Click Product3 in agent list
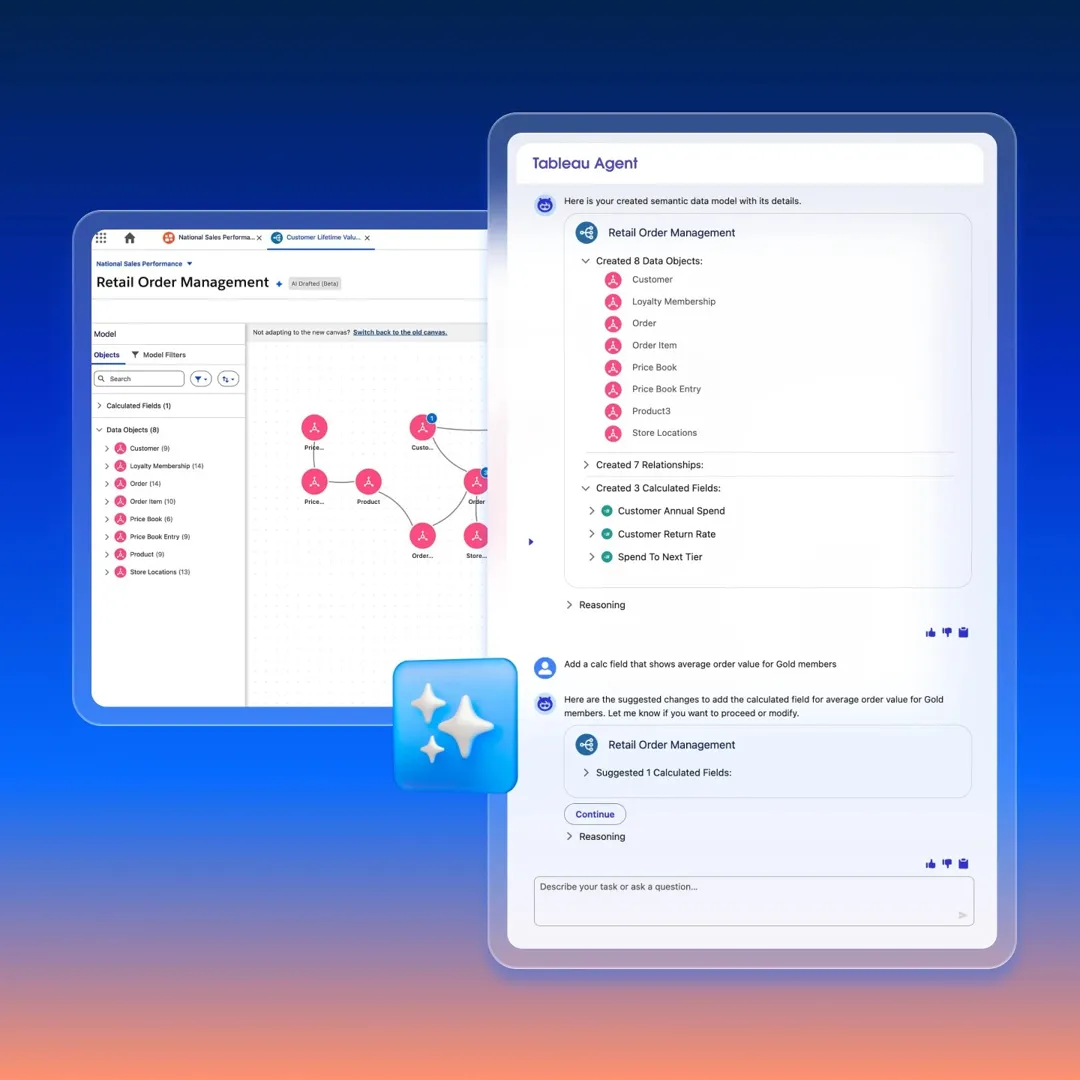 pos(651,411)
